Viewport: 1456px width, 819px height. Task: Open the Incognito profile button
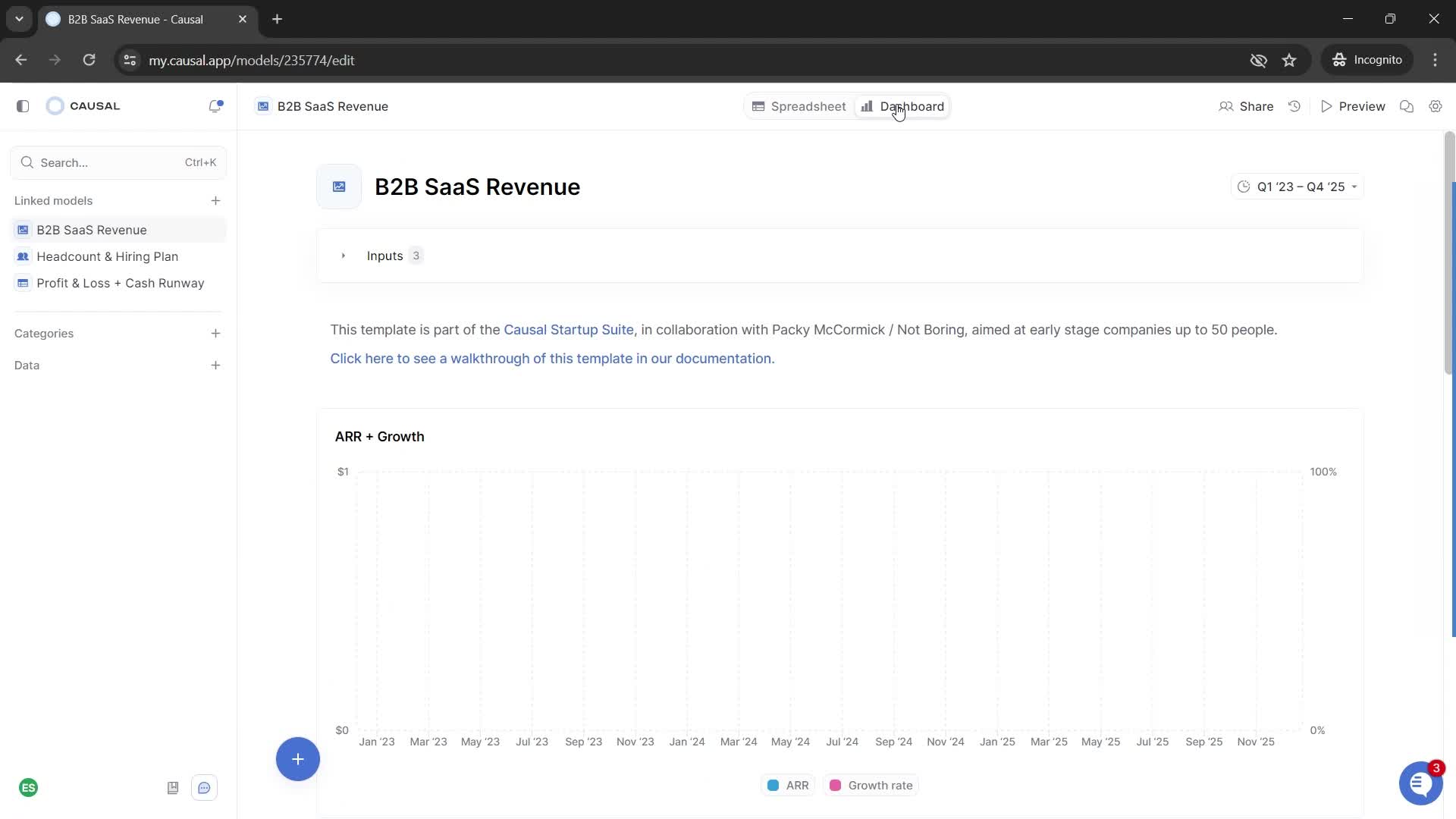point(1368,60)
